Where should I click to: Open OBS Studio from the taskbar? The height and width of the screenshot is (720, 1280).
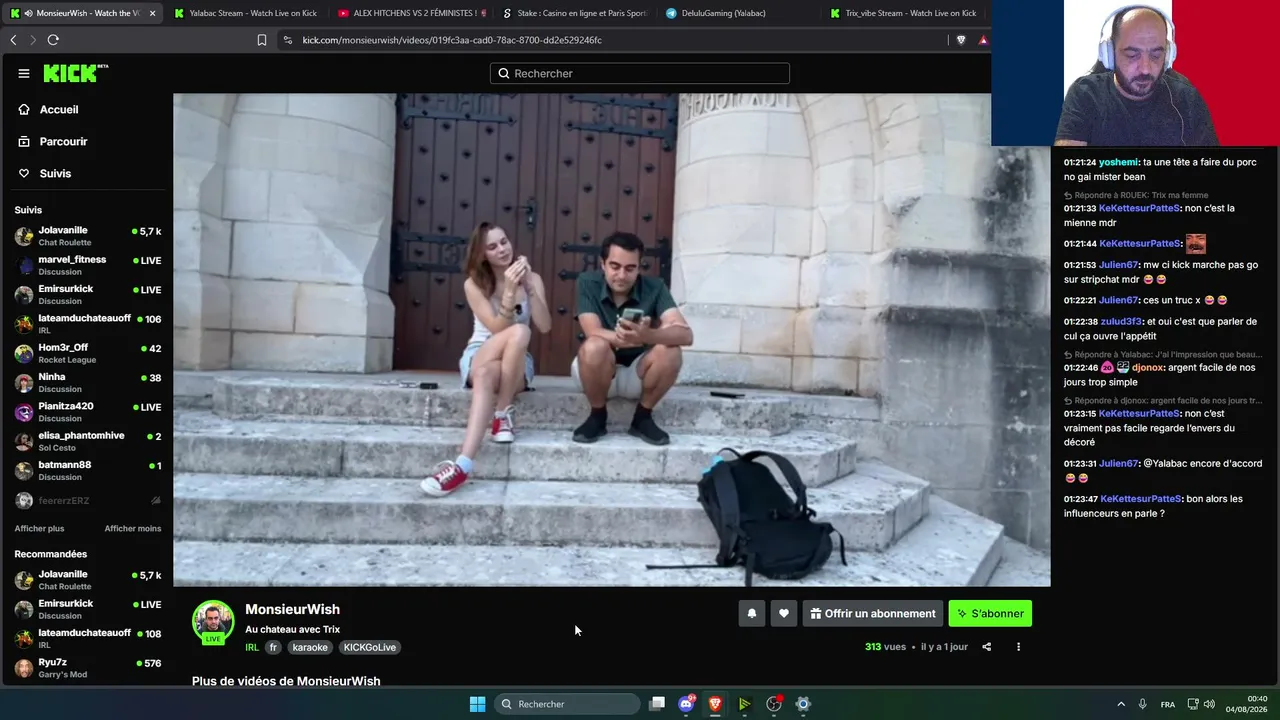tap(774, 704)
